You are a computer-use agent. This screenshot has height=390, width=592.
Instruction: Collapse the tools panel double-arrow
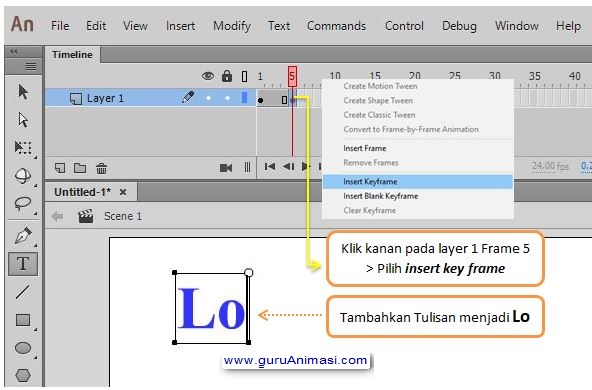pos(14,51)
